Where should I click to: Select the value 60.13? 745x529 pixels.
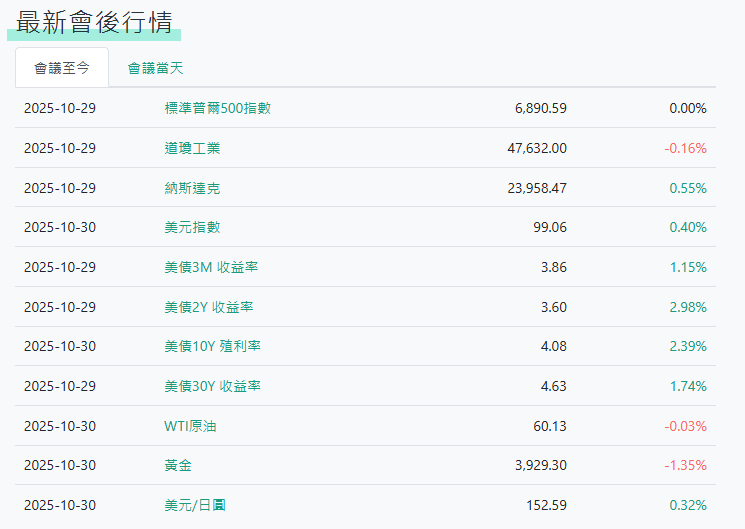point(550,426)
